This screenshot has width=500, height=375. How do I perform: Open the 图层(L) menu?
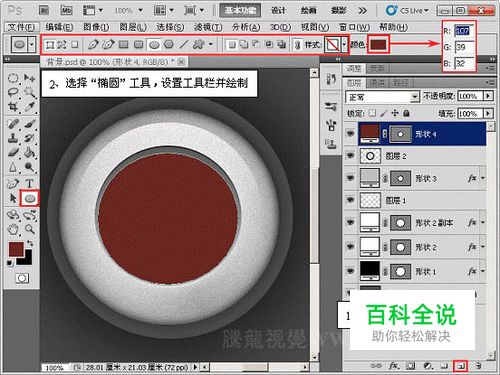[133, 27]
